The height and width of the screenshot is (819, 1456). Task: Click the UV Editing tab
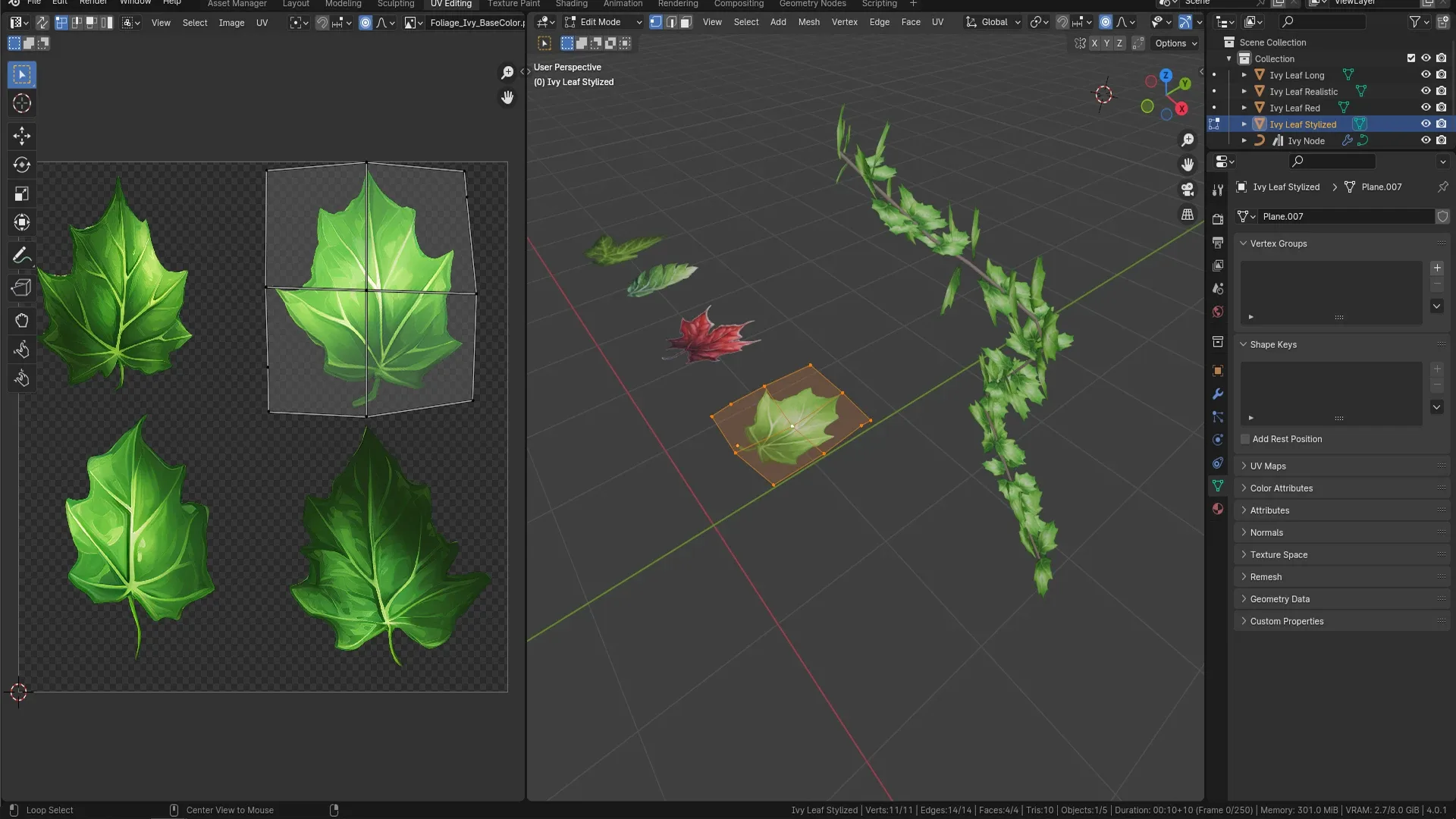450,4
